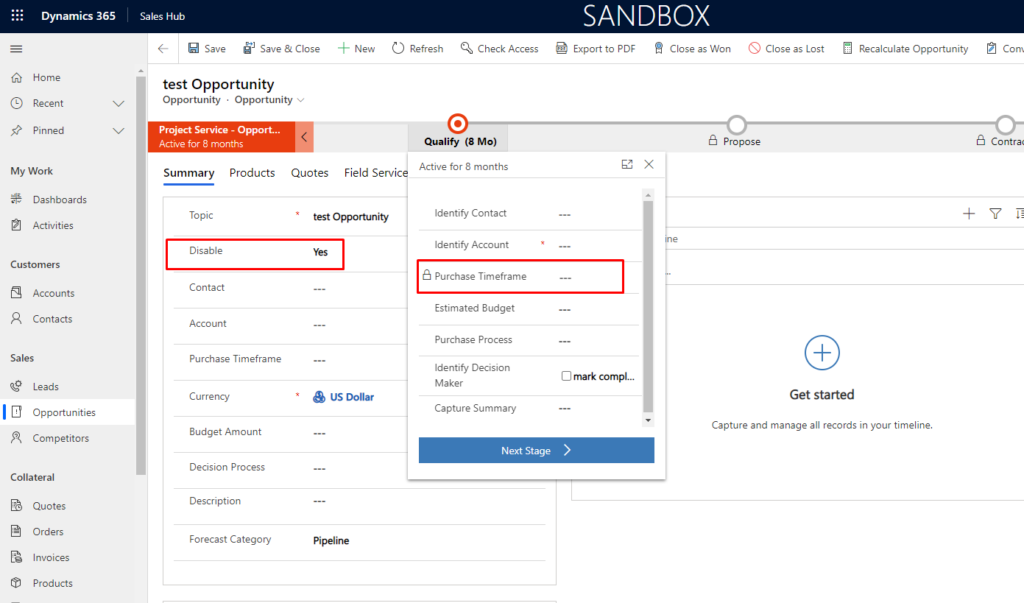Expand the Pinned list chevron

tap(118, 131)
